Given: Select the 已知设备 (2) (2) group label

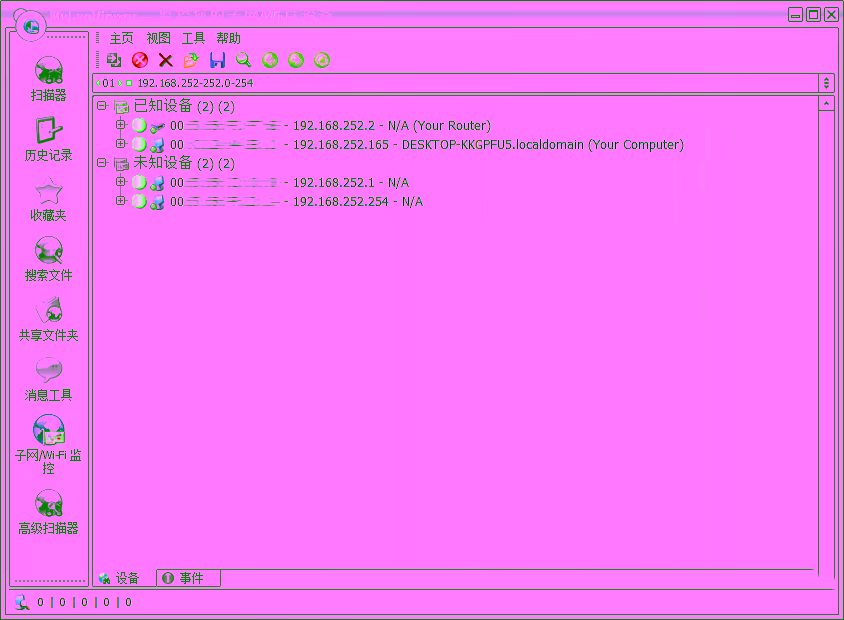Looking at the screenshot, I should 184,107.
